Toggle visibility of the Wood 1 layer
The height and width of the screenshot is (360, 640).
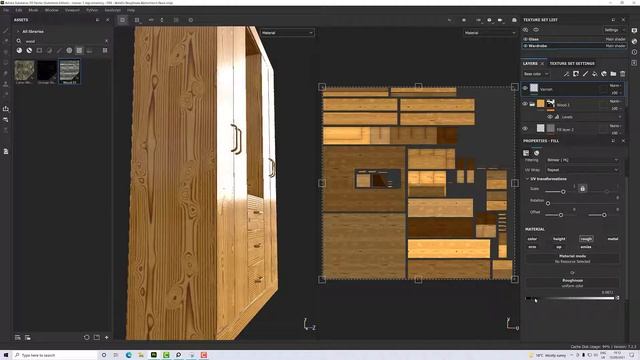[525, 104]
